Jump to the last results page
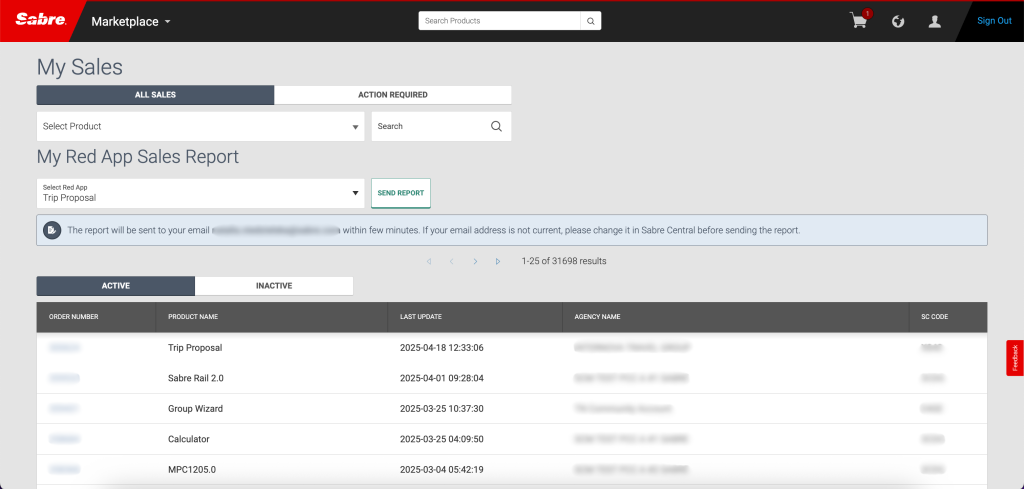 coord(498,261)
